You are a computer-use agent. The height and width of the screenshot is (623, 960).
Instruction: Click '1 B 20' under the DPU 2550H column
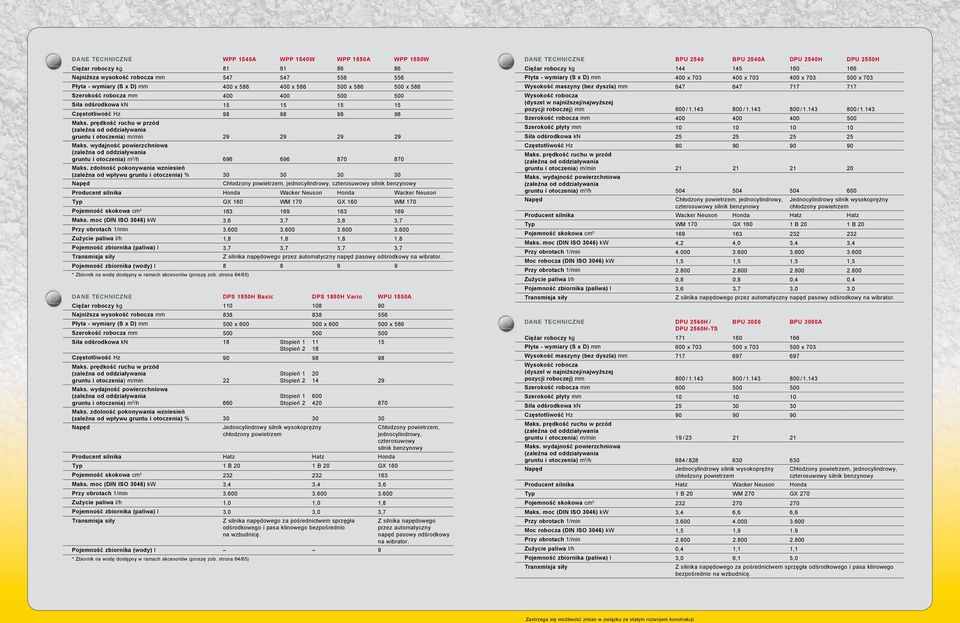tap(855, 225)
